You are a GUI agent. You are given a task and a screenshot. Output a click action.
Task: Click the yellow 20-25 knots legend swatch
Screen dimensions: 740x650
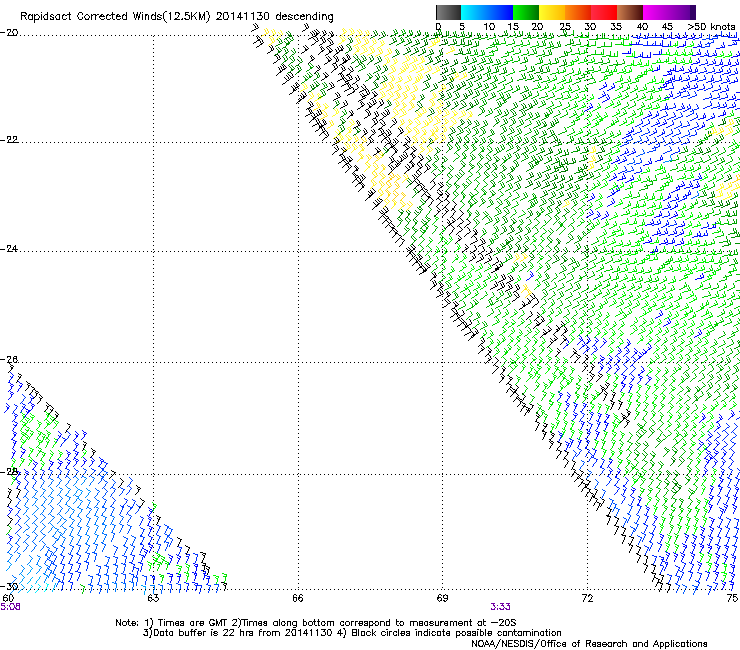(x=552, y=12)
